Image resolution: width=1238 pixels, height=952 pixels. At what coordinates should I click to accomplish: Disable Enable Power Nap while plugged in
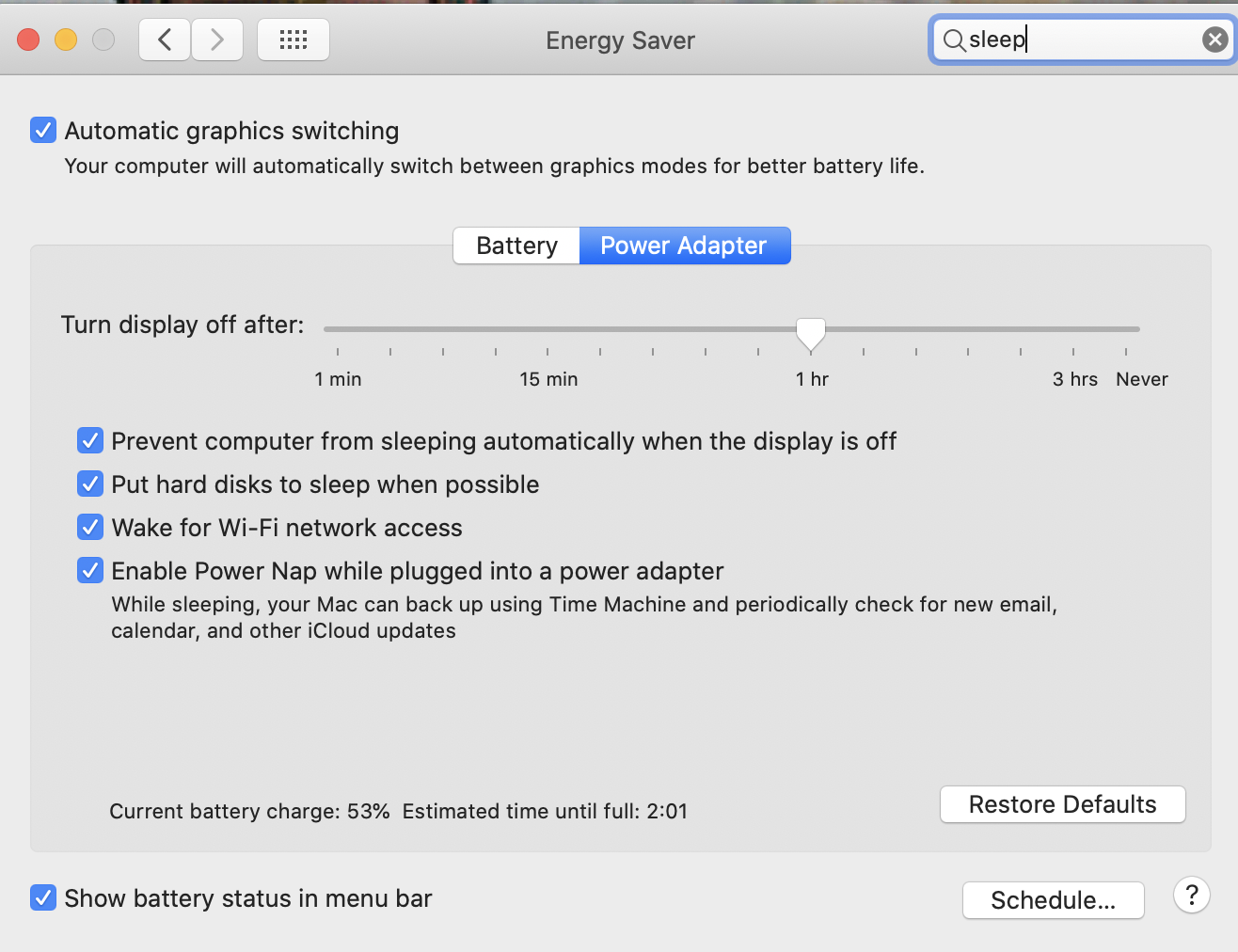click(89, 570)
